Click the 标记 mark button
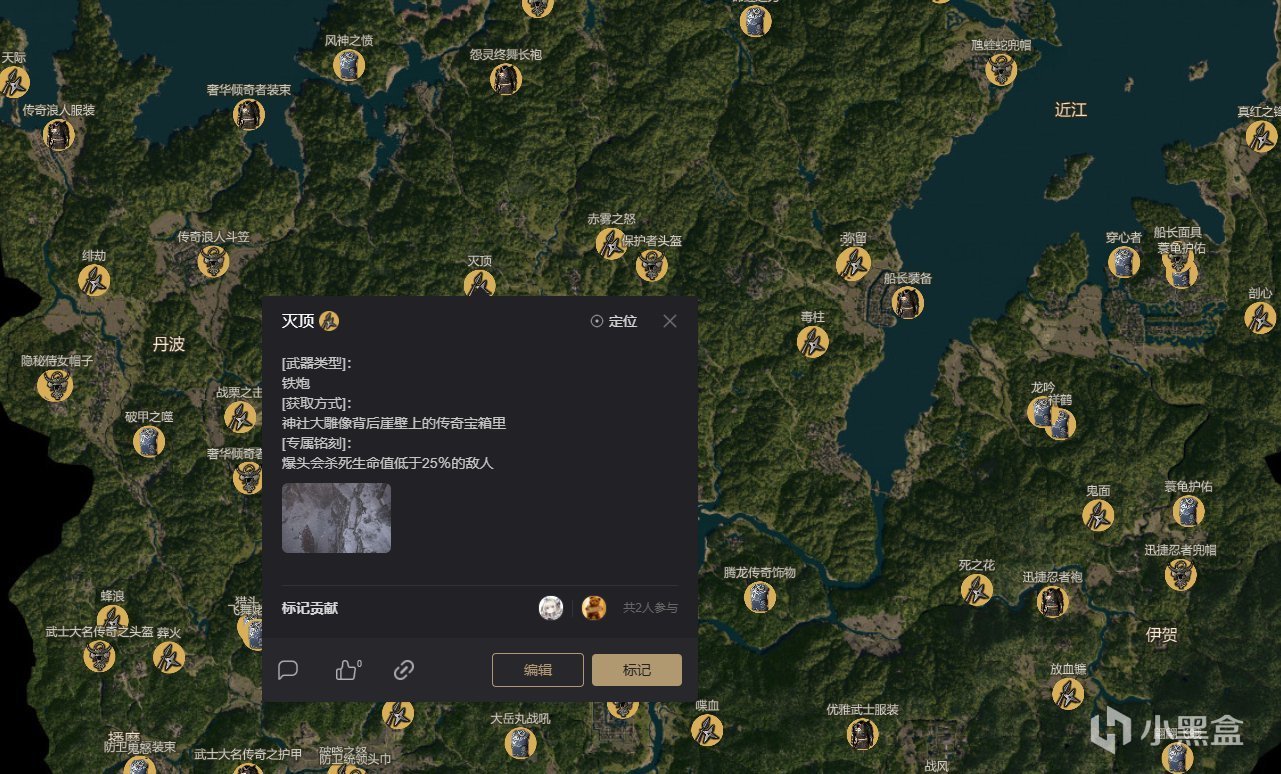 pyautogui.click(x=637, y=670)
